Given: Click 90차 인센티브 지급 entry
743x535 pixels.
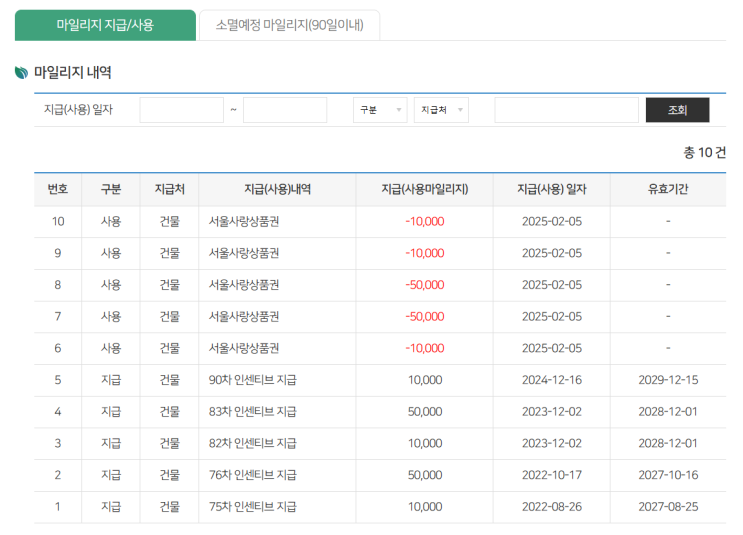Looking at the screenshot, I should pos(253,380).
